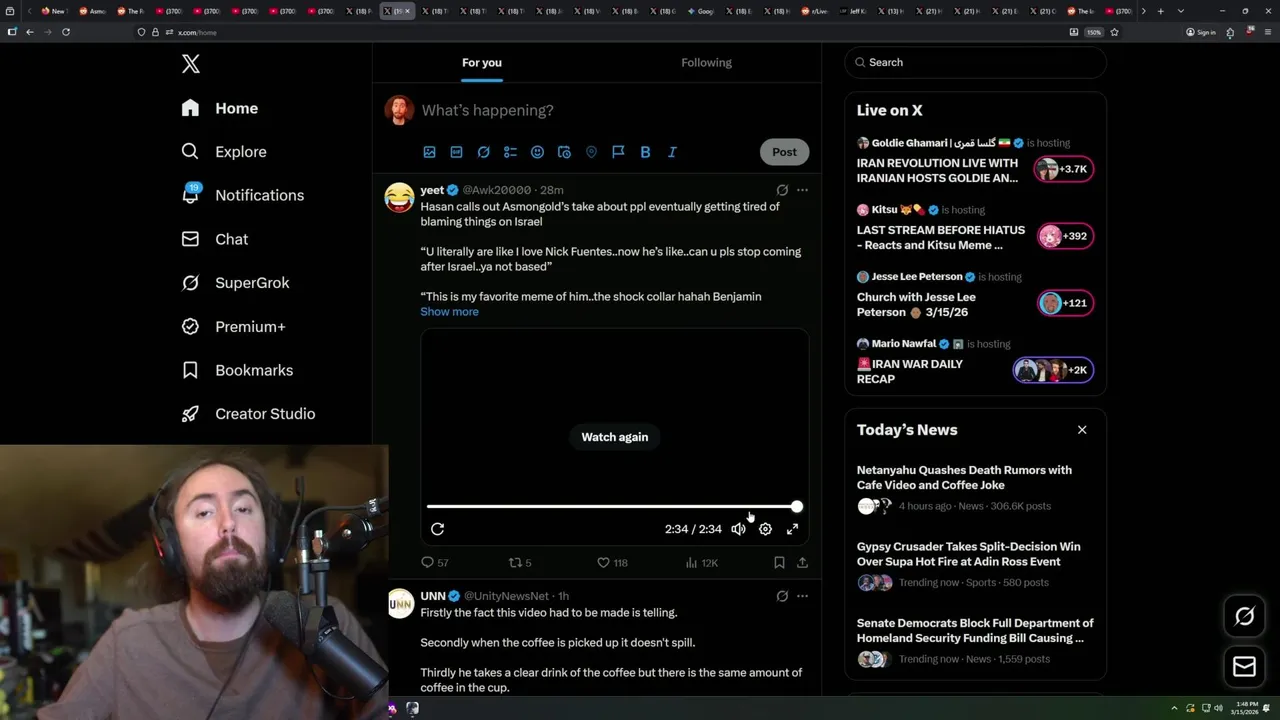
Task: Schedule the post with the calendar icon
Action: coord(564,152)
